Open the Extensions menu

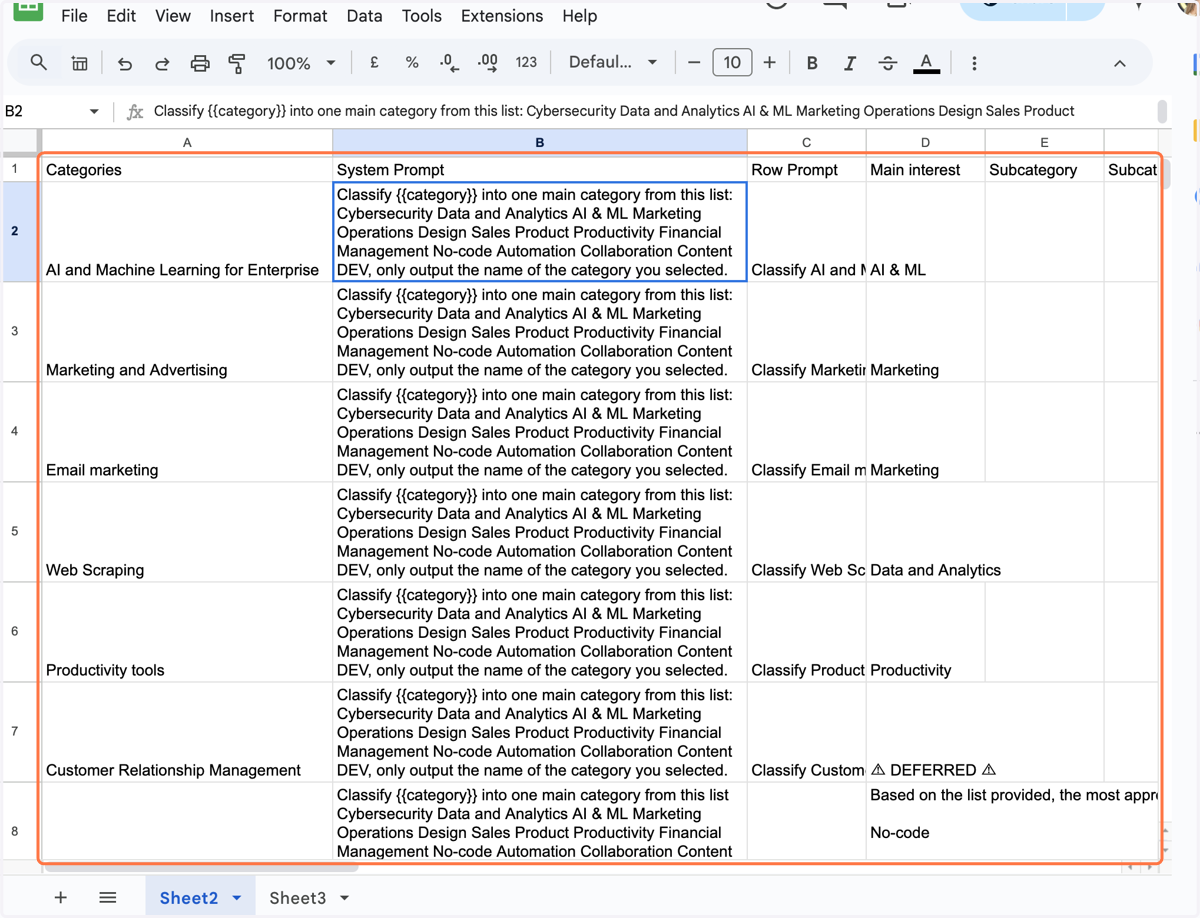click(502, 16)
